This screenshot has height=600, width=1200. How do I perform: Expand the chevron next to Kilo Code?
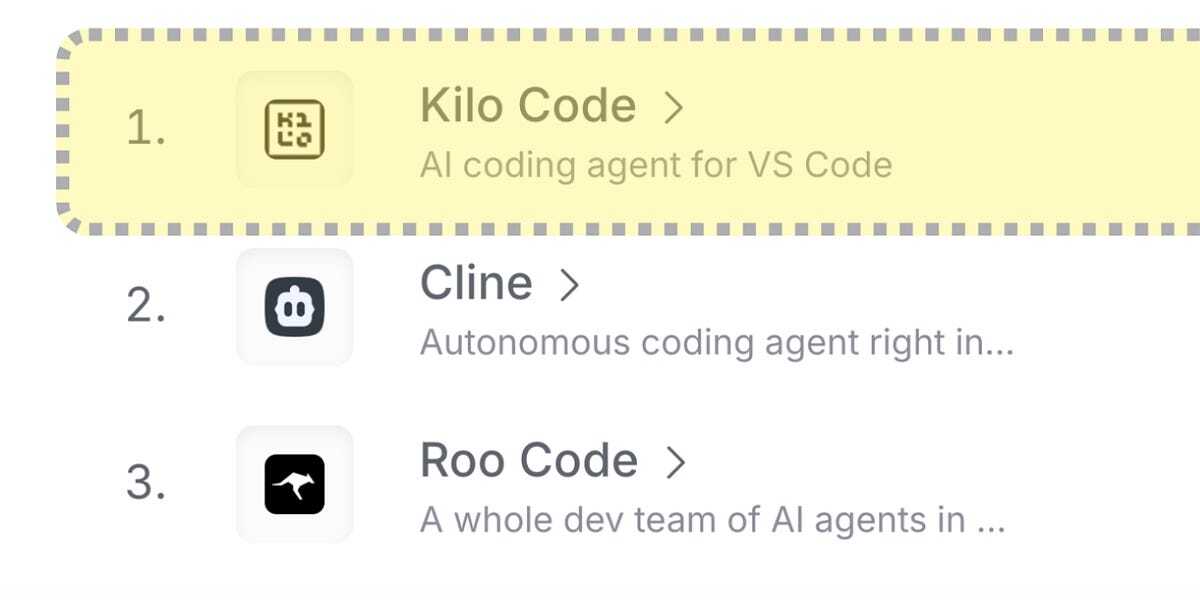point(675,108)
